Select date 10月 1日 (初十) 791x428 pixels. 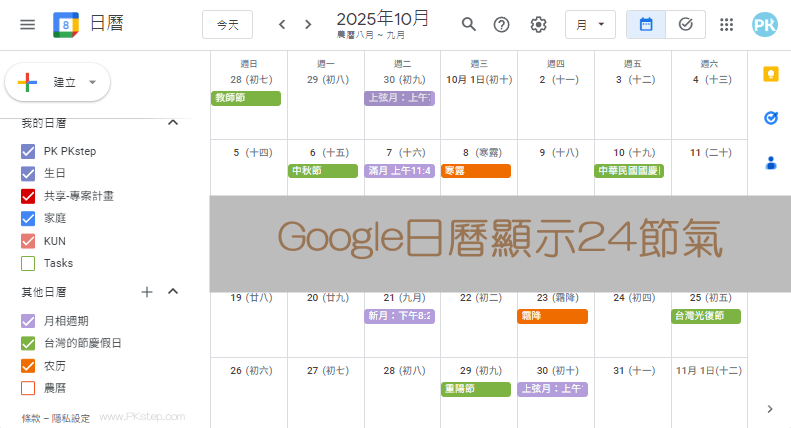tap(479, 80)
